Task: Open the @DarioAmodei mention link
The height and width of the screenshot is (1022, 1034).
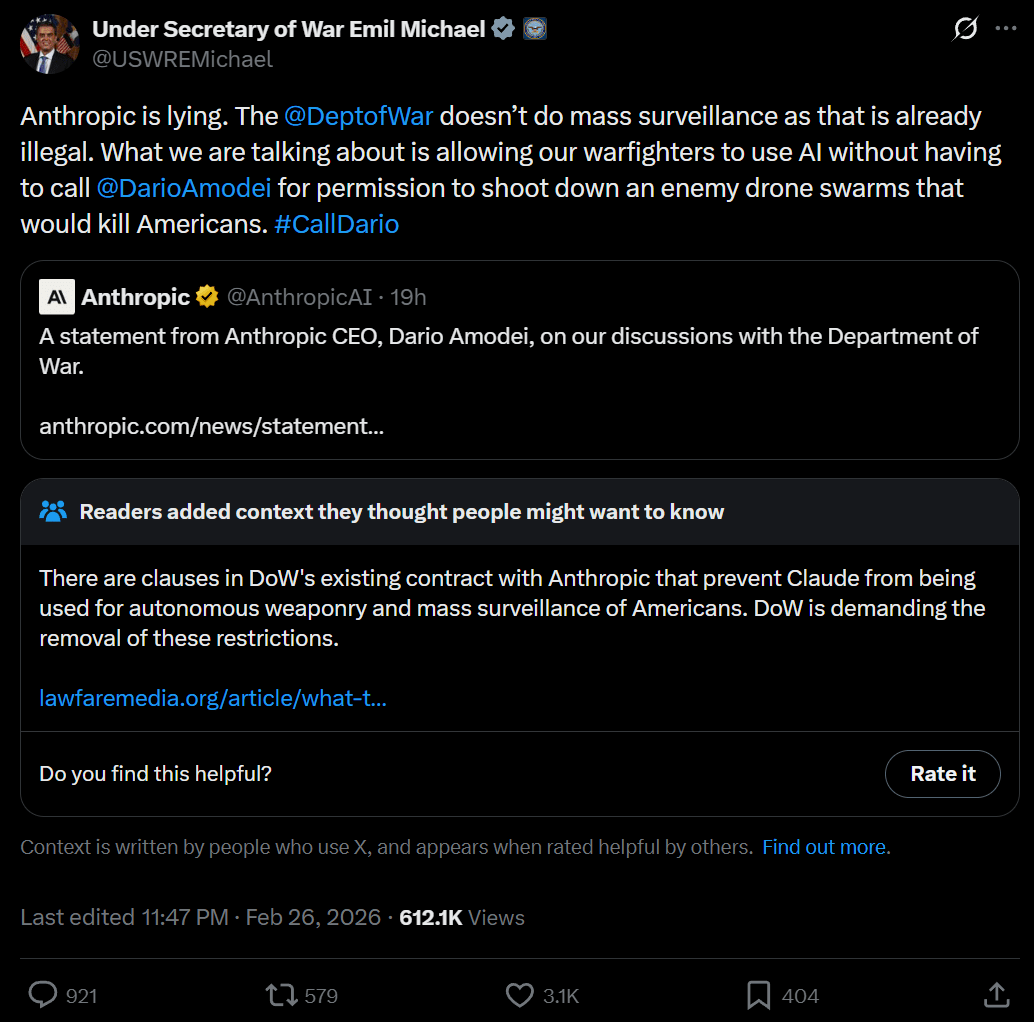Action: tap(184, 189)
